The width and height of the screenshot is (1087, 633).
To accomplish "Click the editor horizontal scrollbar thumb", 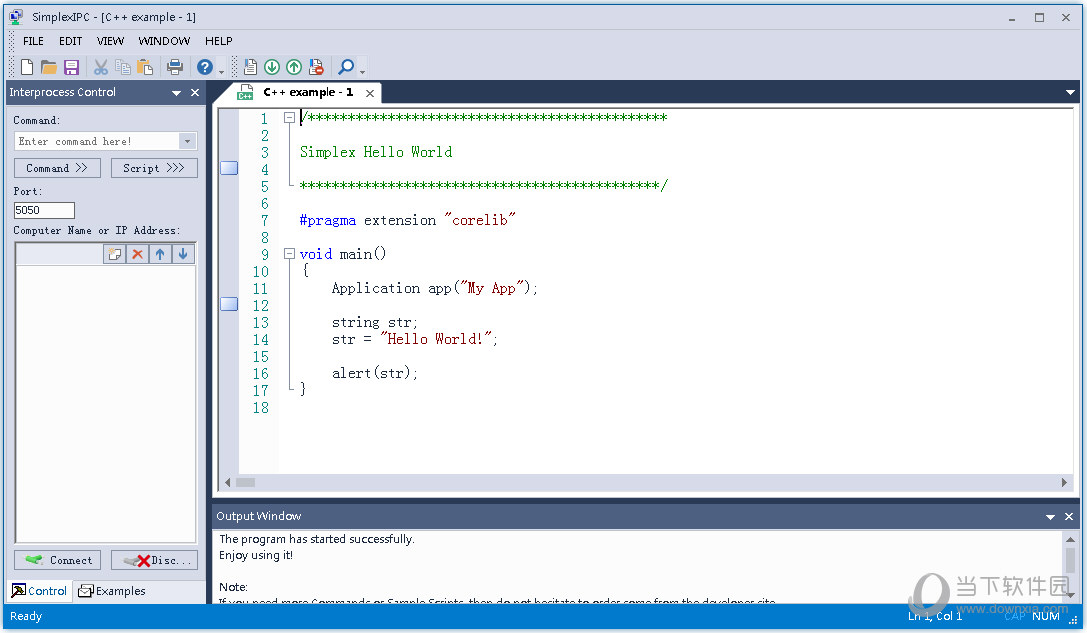I will (245, 483).
